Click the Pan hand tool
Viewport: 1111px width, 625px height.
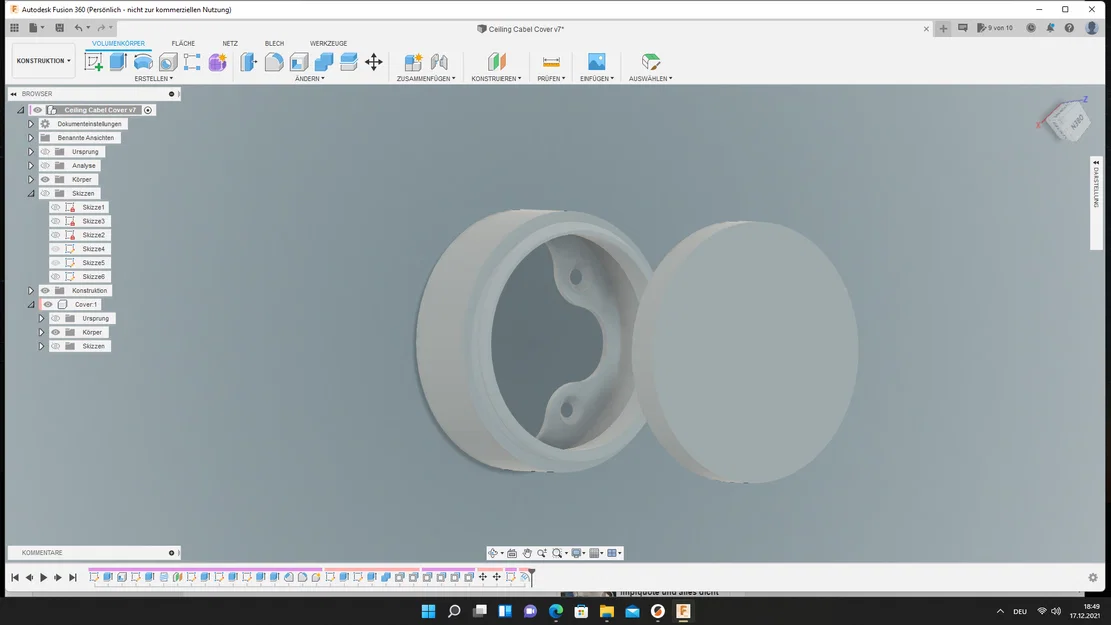point(527,553)
